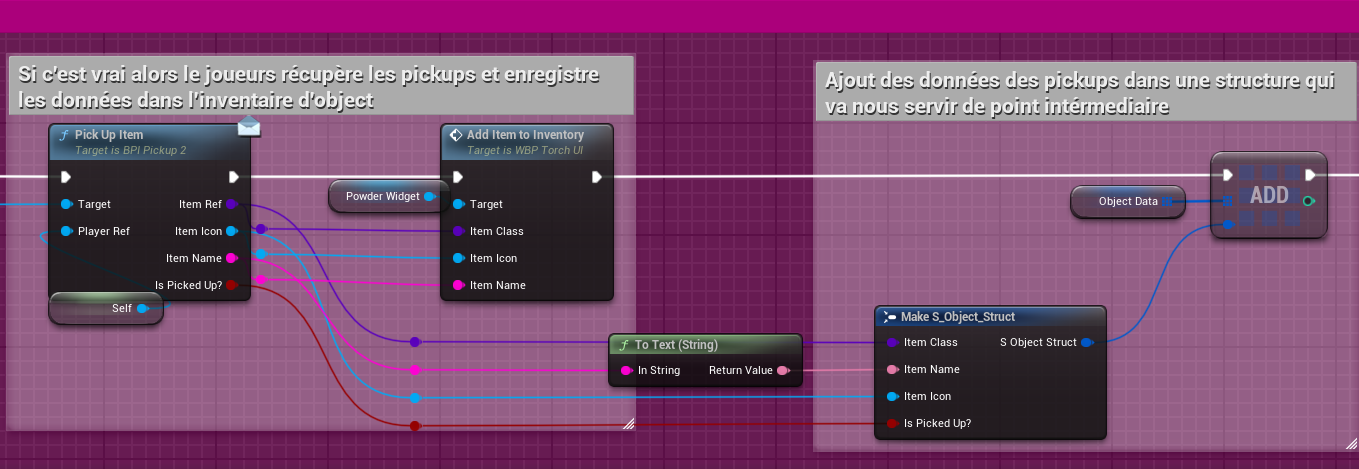Select the Object Data variable node

click(1128, 201)
